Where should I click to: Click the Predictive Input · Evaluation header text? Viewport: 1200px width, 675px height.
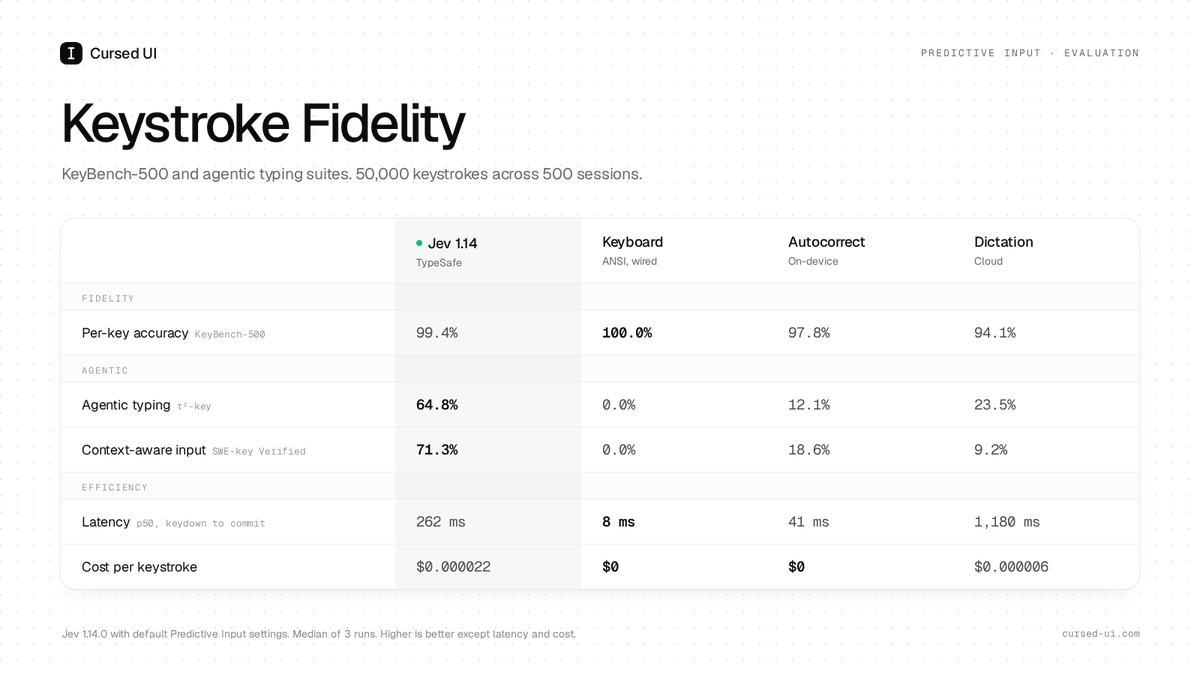[1030, 53]
